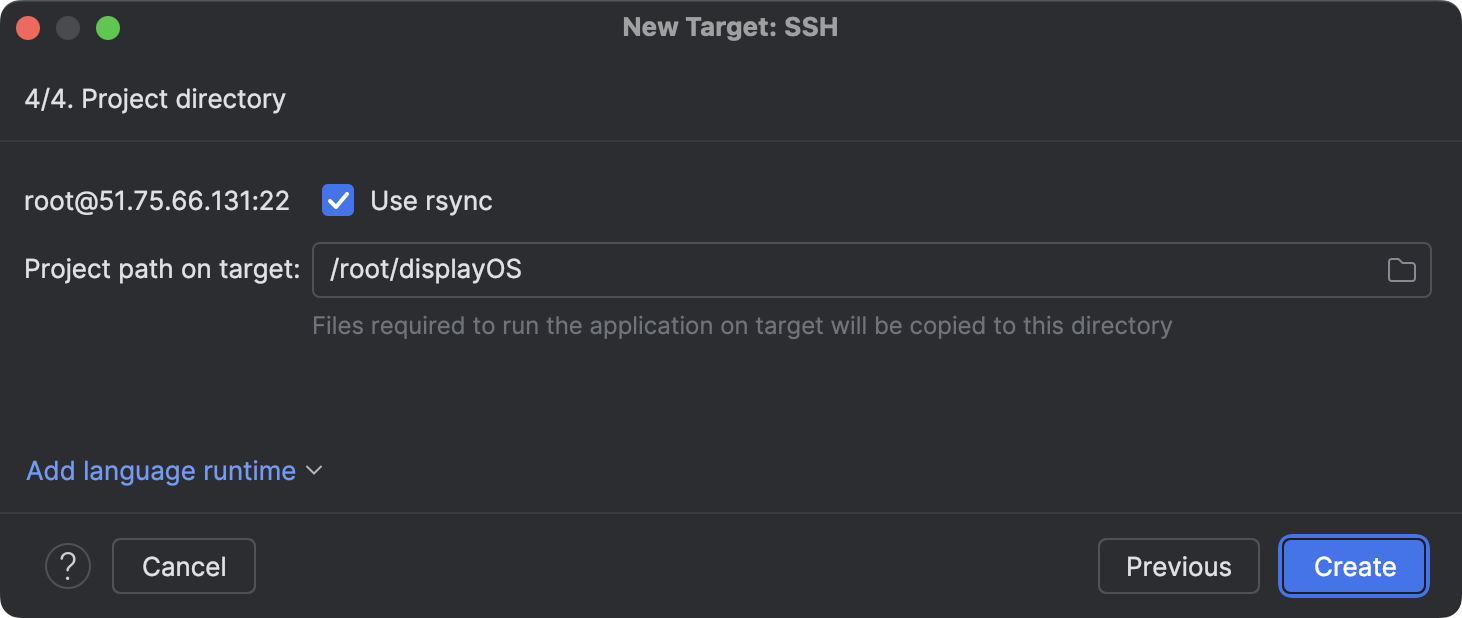Cancel the SSH target setup

[183, 566]
